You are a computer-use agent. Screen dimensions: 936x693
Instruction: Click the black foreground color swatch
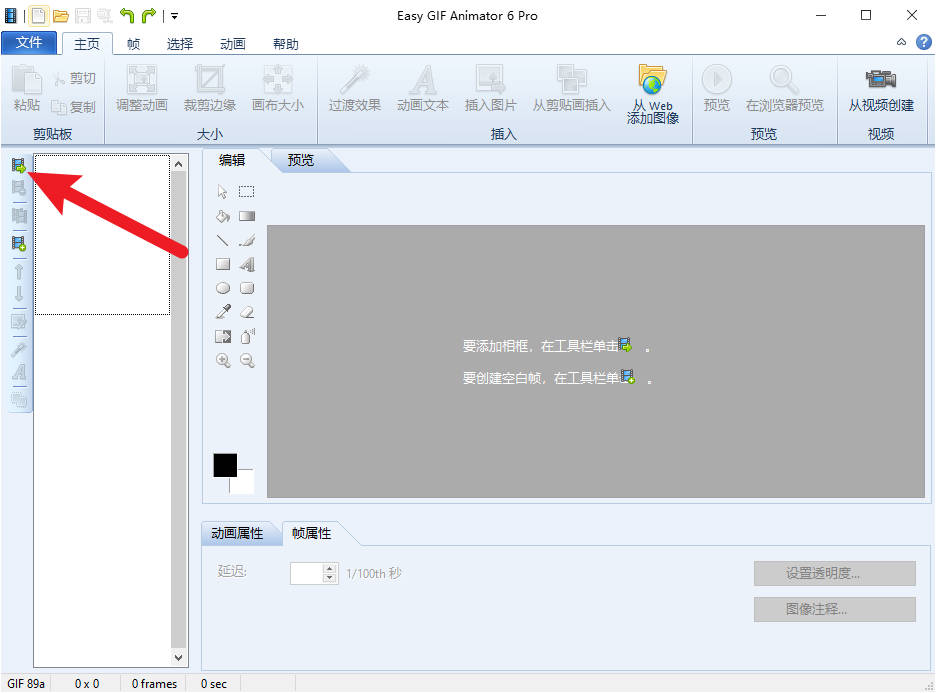(x=225, y=465)
